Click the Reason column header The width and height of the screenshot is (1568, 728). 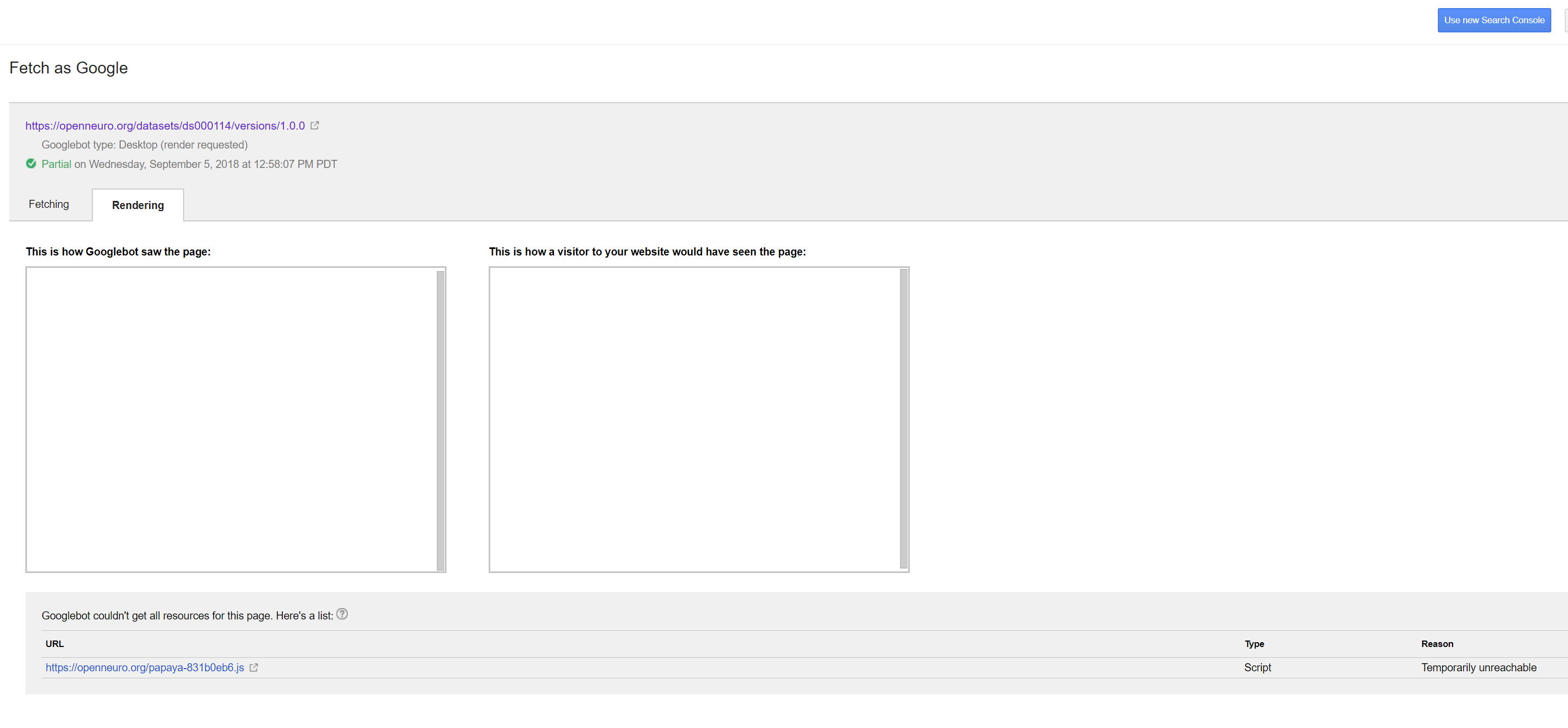(1437, 643)
